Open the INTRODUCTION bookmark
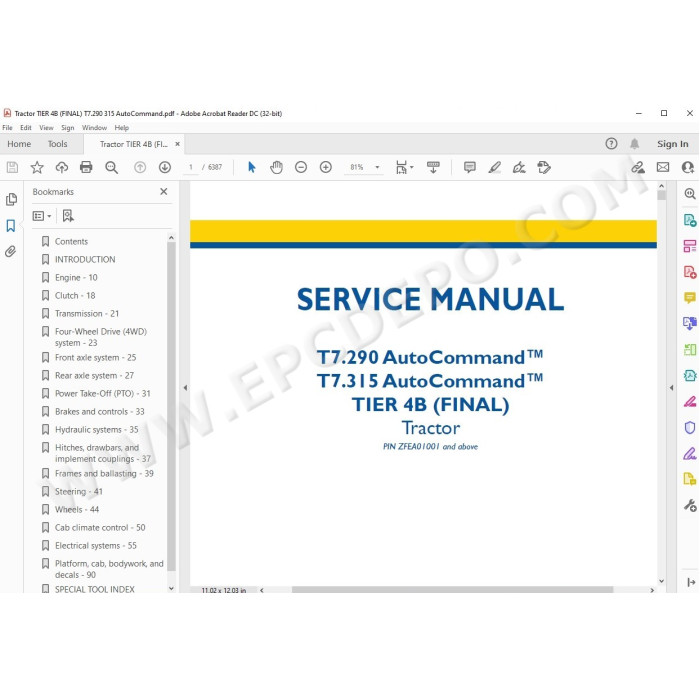The image size is (700, 700). pyautogui.click(x=85, y=259)
